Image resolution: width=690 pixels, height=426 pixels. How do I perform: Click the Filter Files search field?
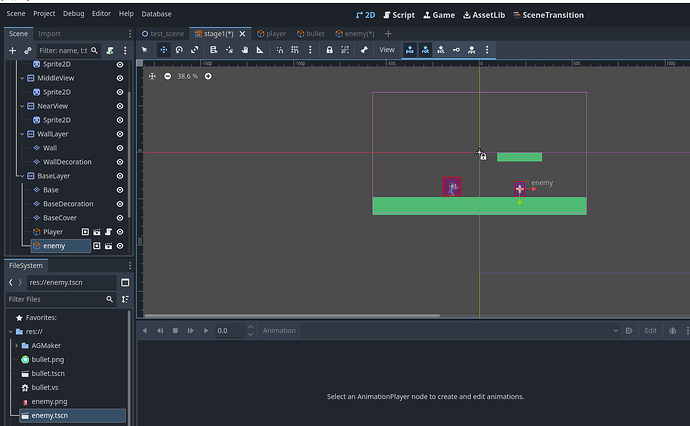pyautogui.click(x=58, y=299)
